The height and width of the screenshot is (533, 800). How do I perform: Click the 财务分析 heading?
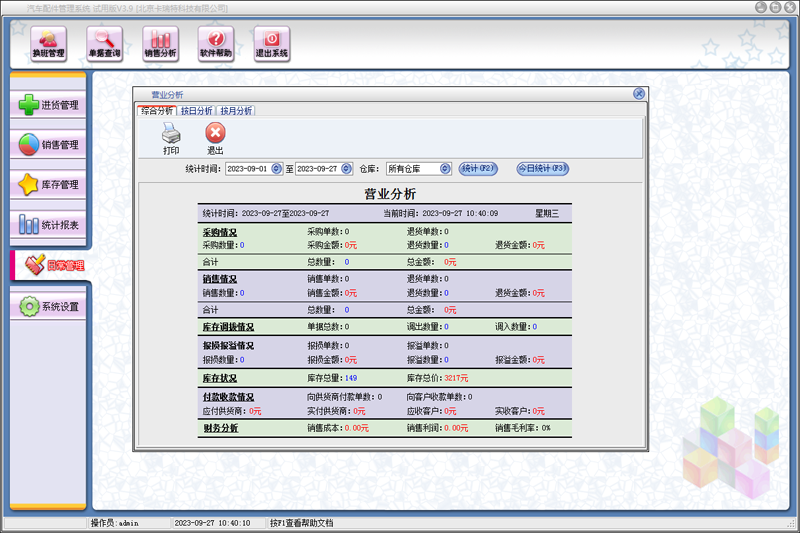(220, 428)
